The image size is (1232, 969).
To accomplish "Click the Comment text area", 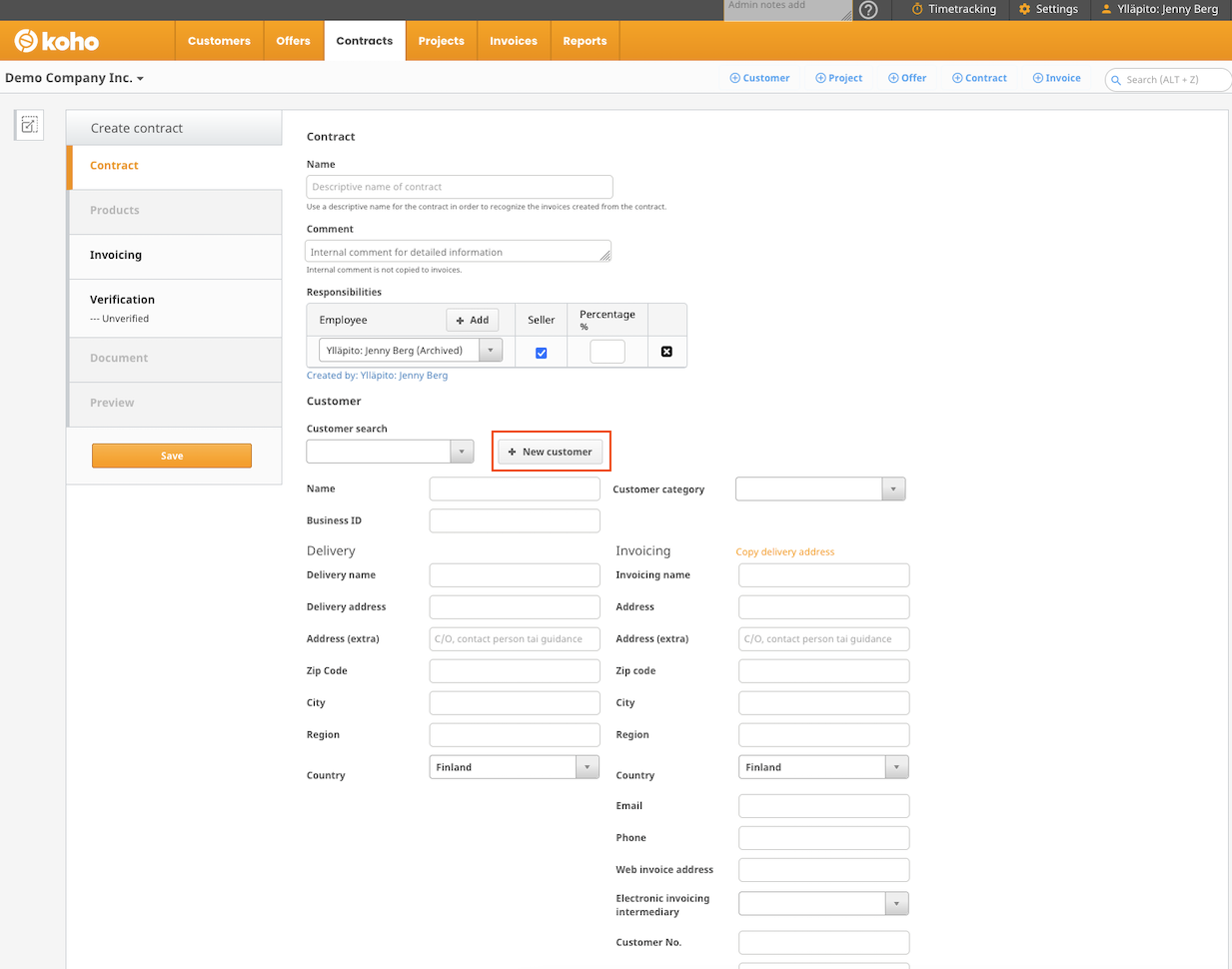I will (x=459, y=252).
